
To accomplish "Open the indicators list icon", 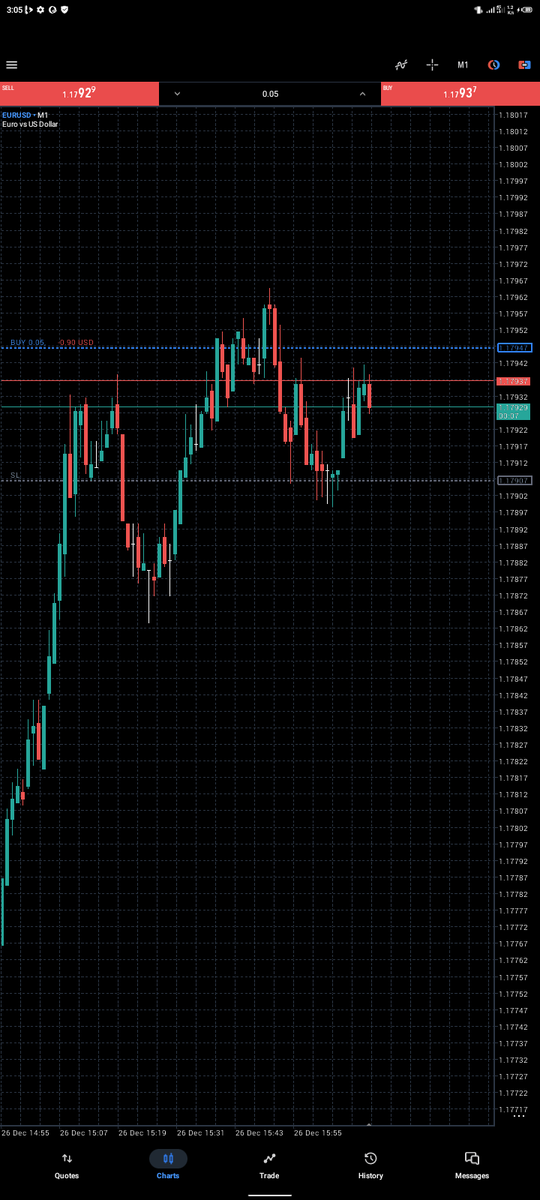I will (x=401, y=65).
